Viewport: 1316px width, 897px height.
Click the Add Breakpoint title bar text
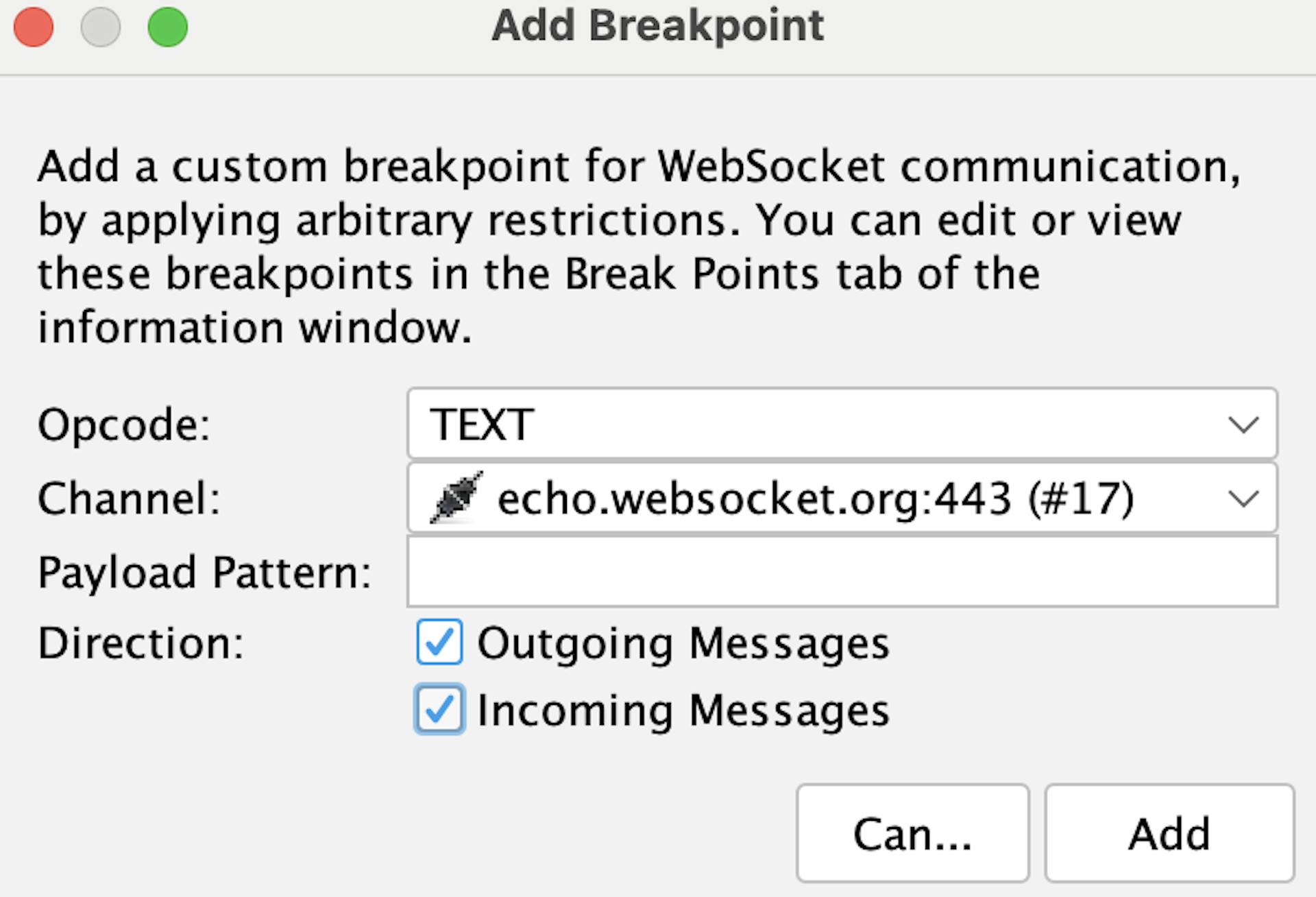click(x=658, y=26)
